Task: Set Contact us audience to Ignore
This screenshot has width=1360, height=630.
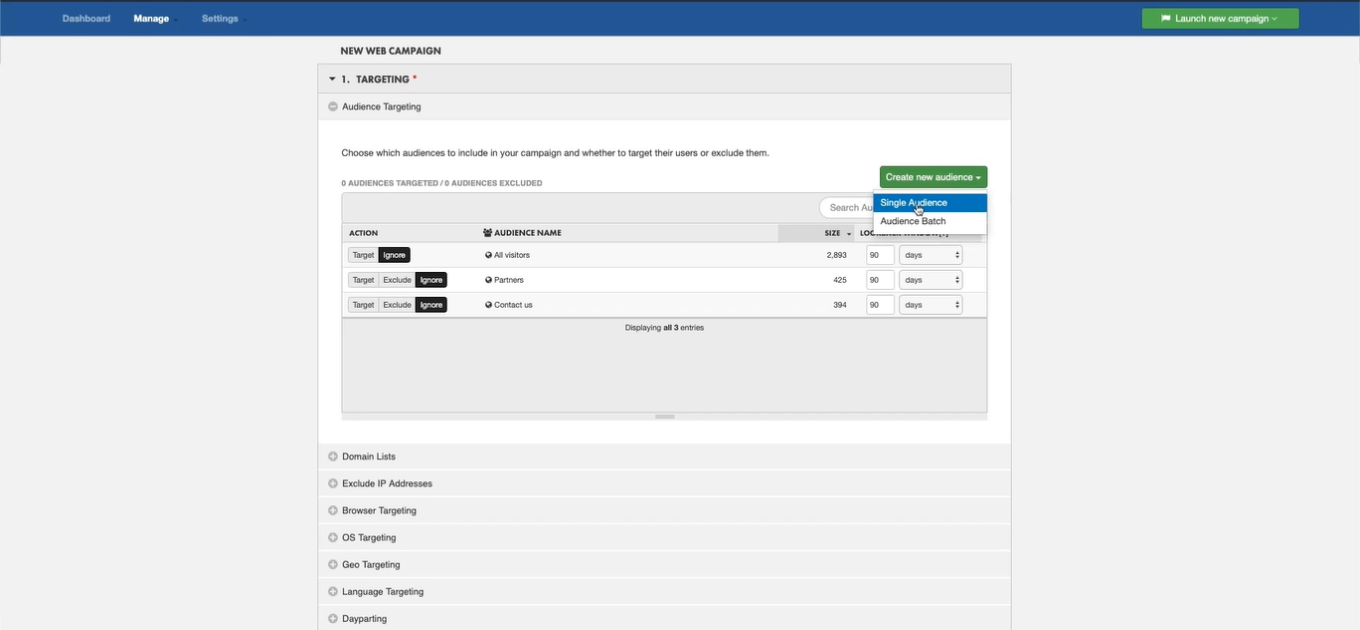Action: (x=431, y=305)
